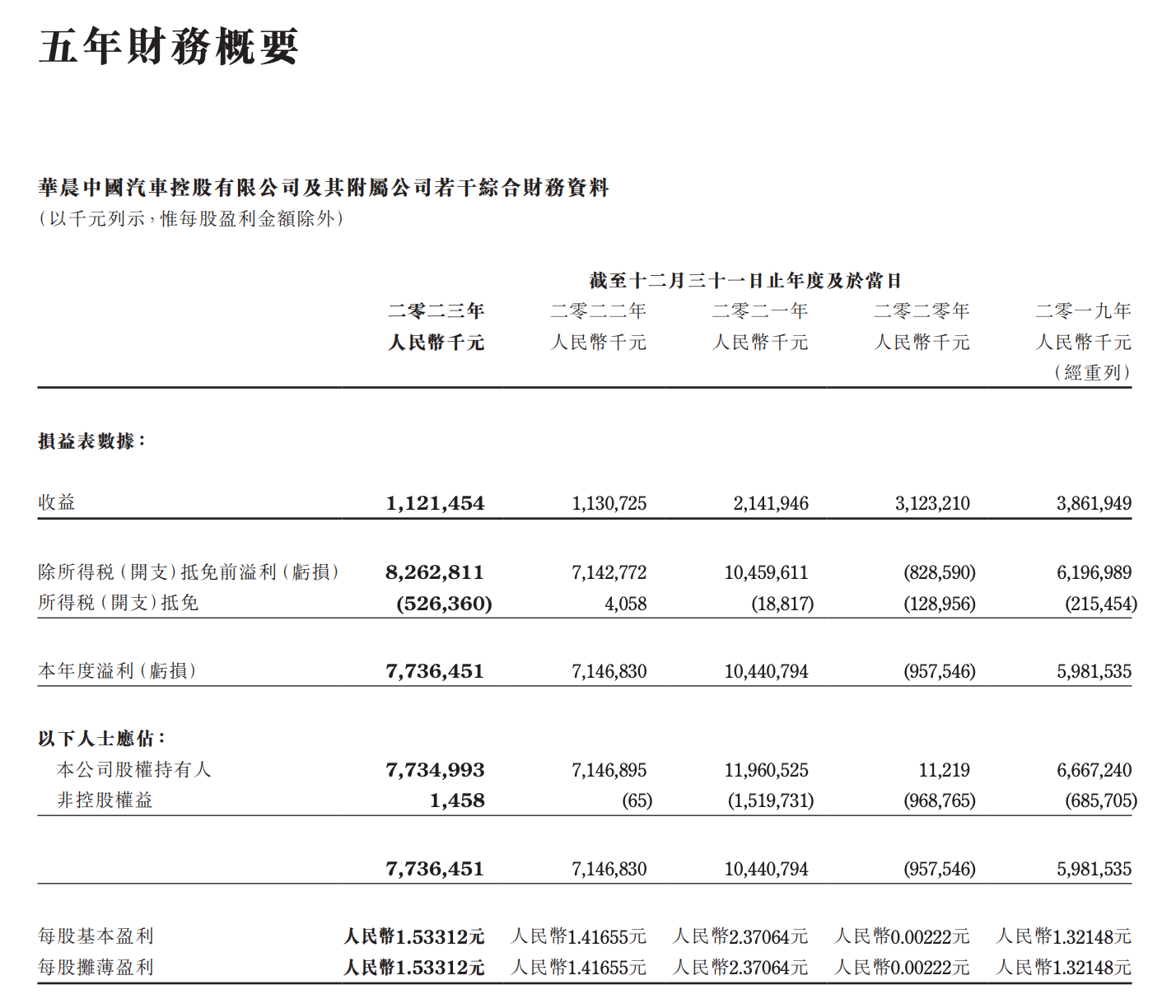Click row label 每股基本盈利
The image size is (1176, 1008).
click(96, 936)
